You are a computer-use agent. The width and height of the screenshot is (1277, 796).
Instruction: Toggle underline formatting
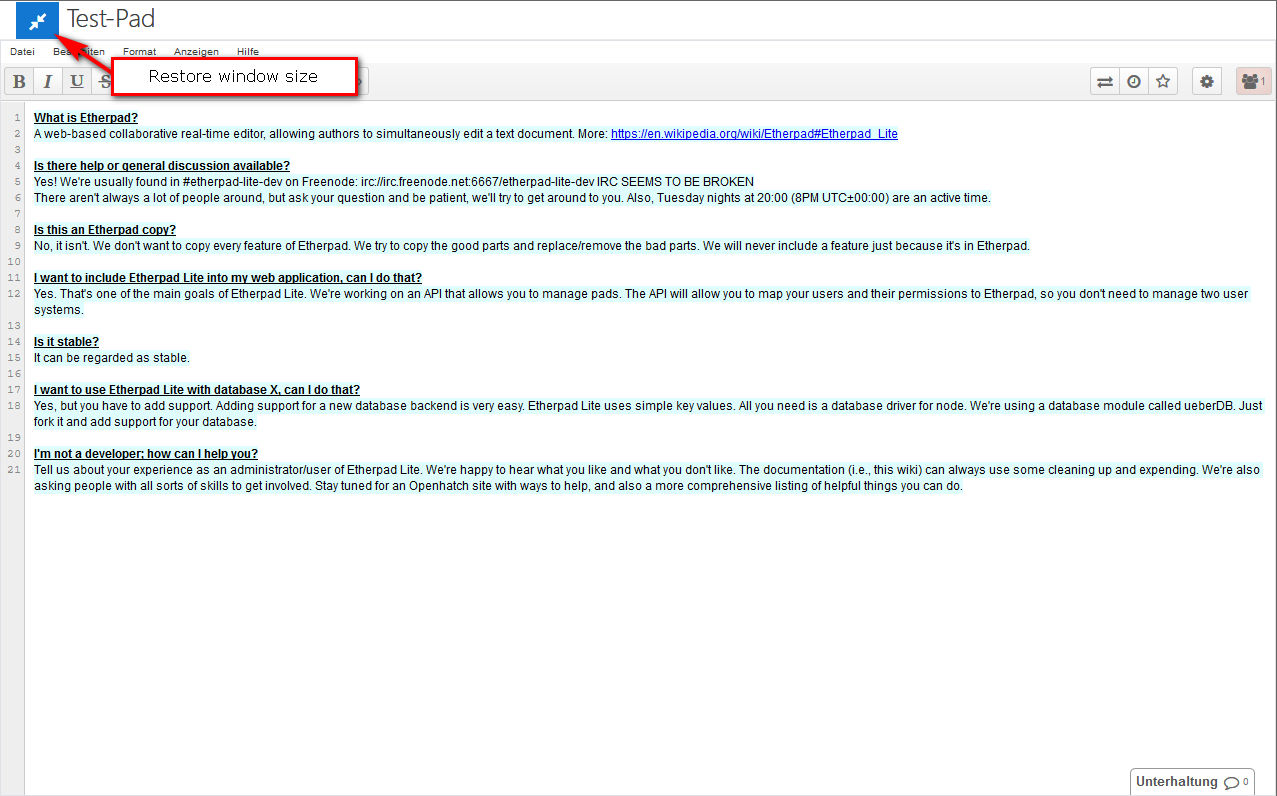(76, 82)
